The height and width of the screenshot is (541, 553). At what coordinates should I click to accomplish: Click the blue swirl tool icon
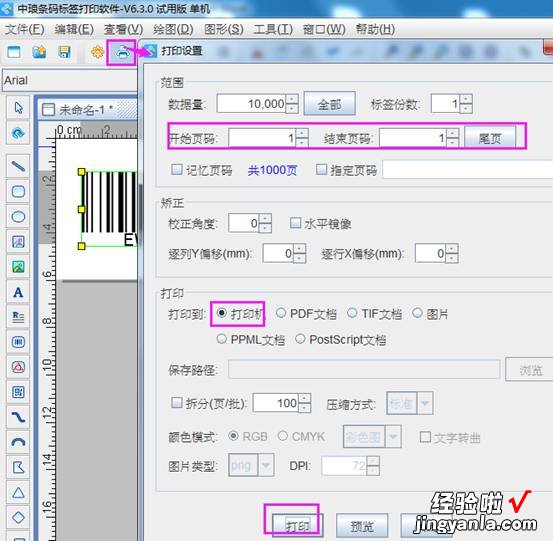tap(18, 133)
